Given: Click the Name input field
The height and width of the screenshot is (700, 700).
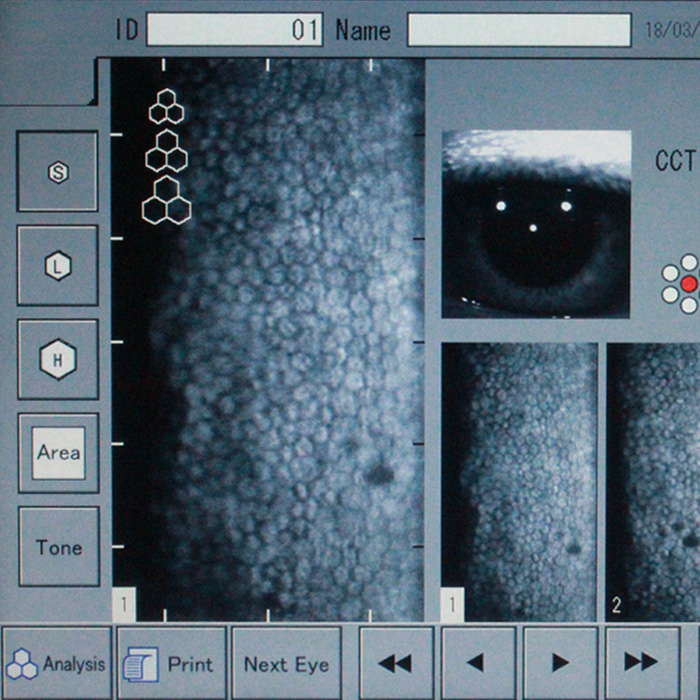Looking at the screenshot, I should point(519,30).
